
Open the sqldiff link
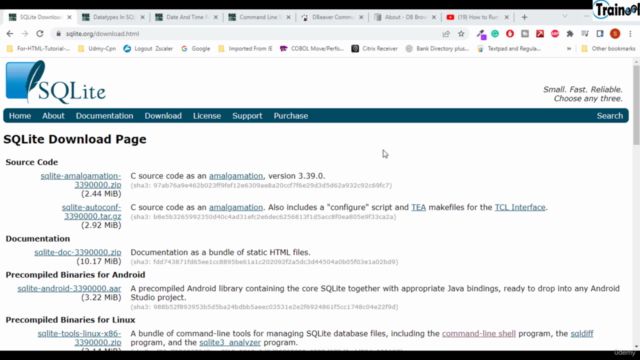click(582, 334)
